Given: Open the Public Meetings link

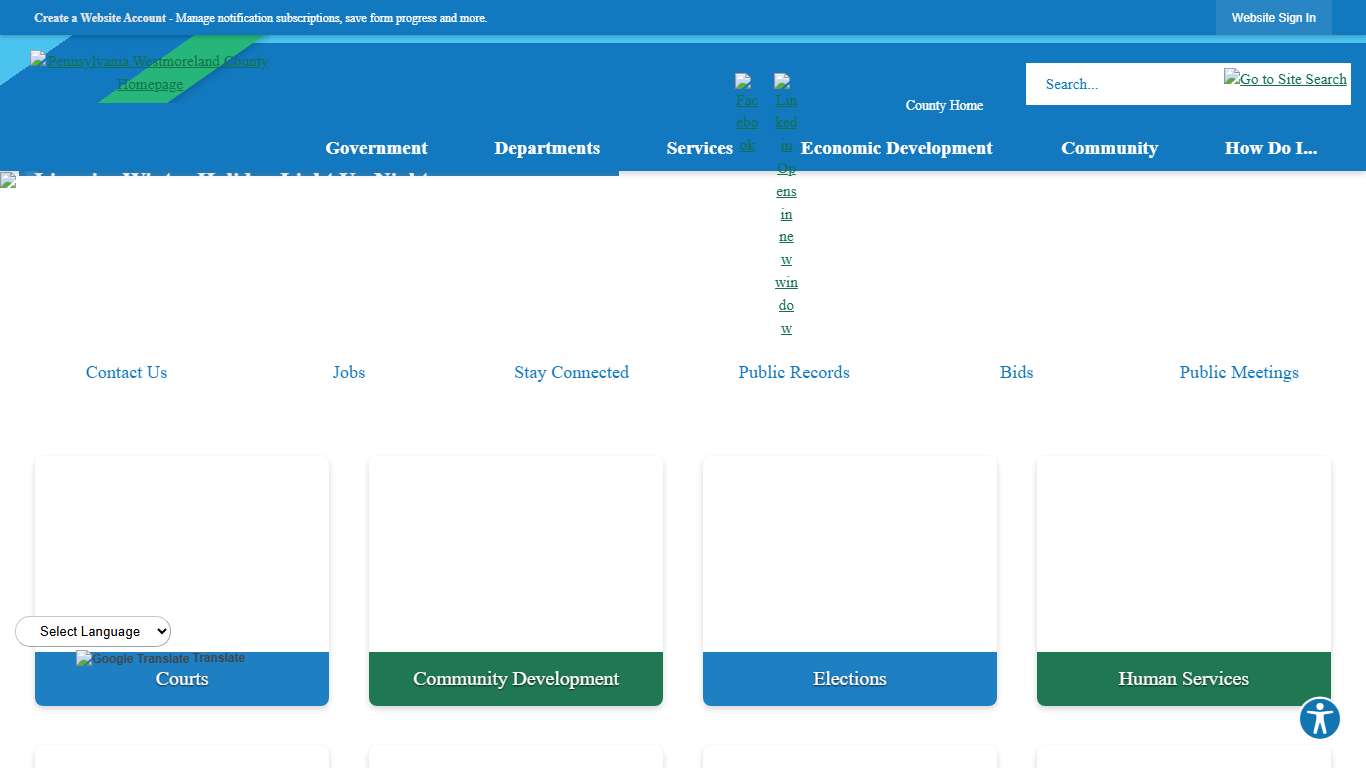Looking at the screenshot, I should 1239,372.
